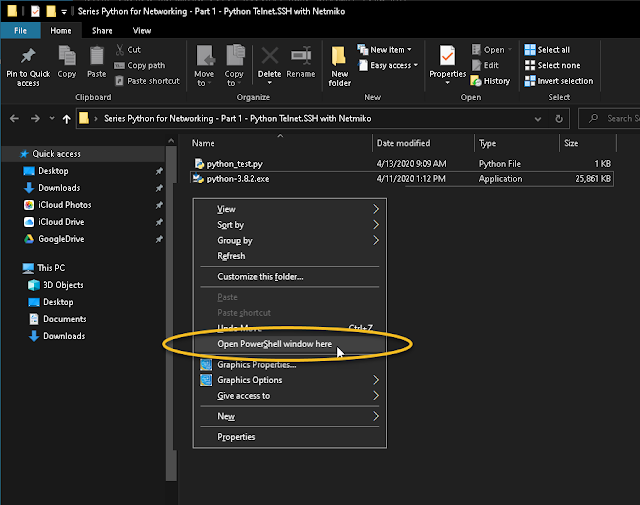The image size is (640, 505).
Task: Sort by the Name column header
Action: tap(281, 143)
